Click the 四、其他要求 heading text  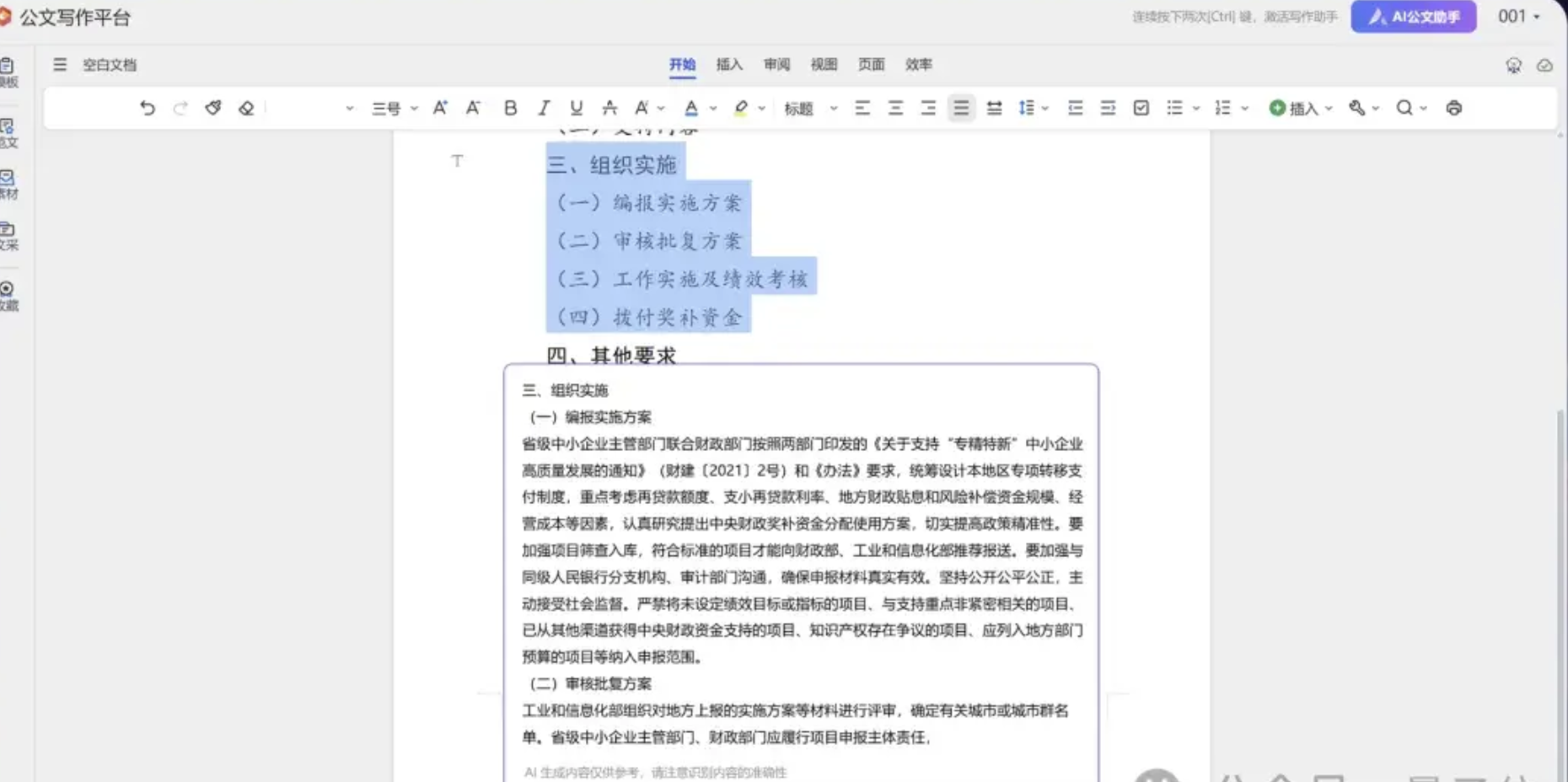click(x=611, y=356)
